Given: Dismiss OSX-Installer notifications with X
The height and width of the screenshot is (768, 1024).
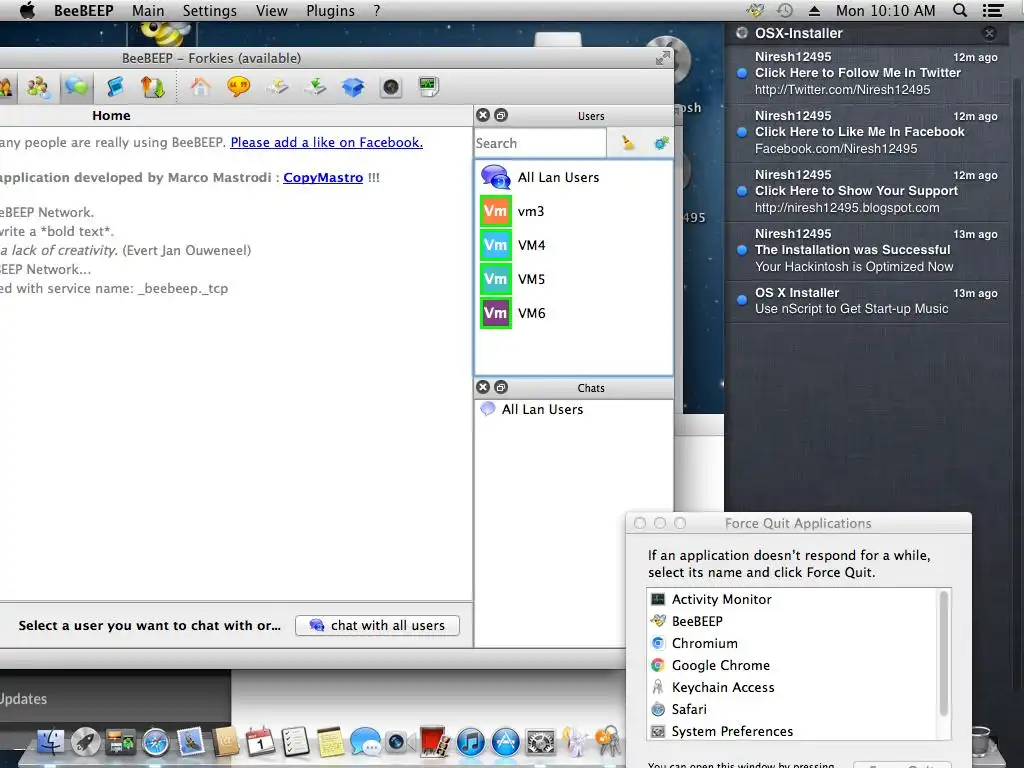Looking at the screenshot, I should coord(989,33).
